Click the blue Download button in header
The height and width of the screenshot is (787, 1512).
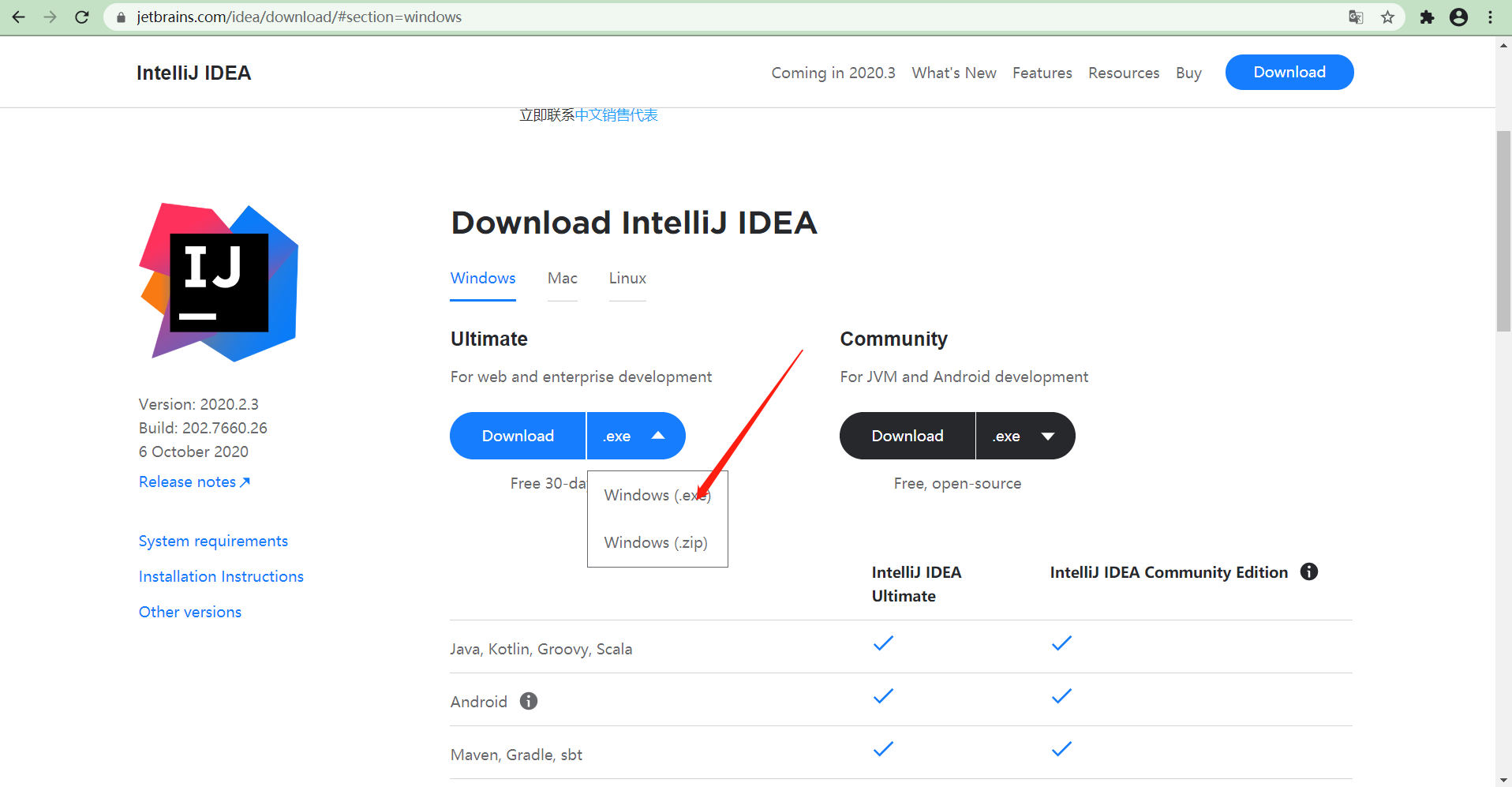[x=1289, y=72]
